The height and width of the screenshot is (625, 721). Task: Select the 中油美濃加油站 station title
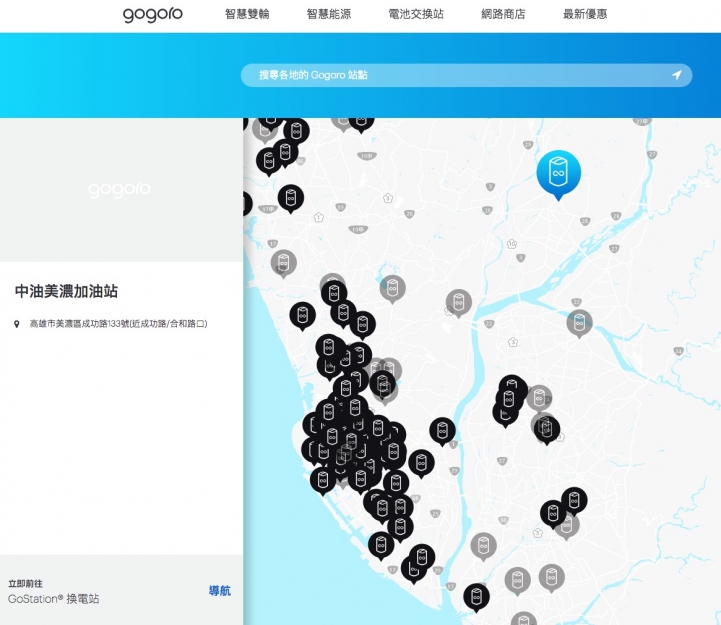[66, 291]
